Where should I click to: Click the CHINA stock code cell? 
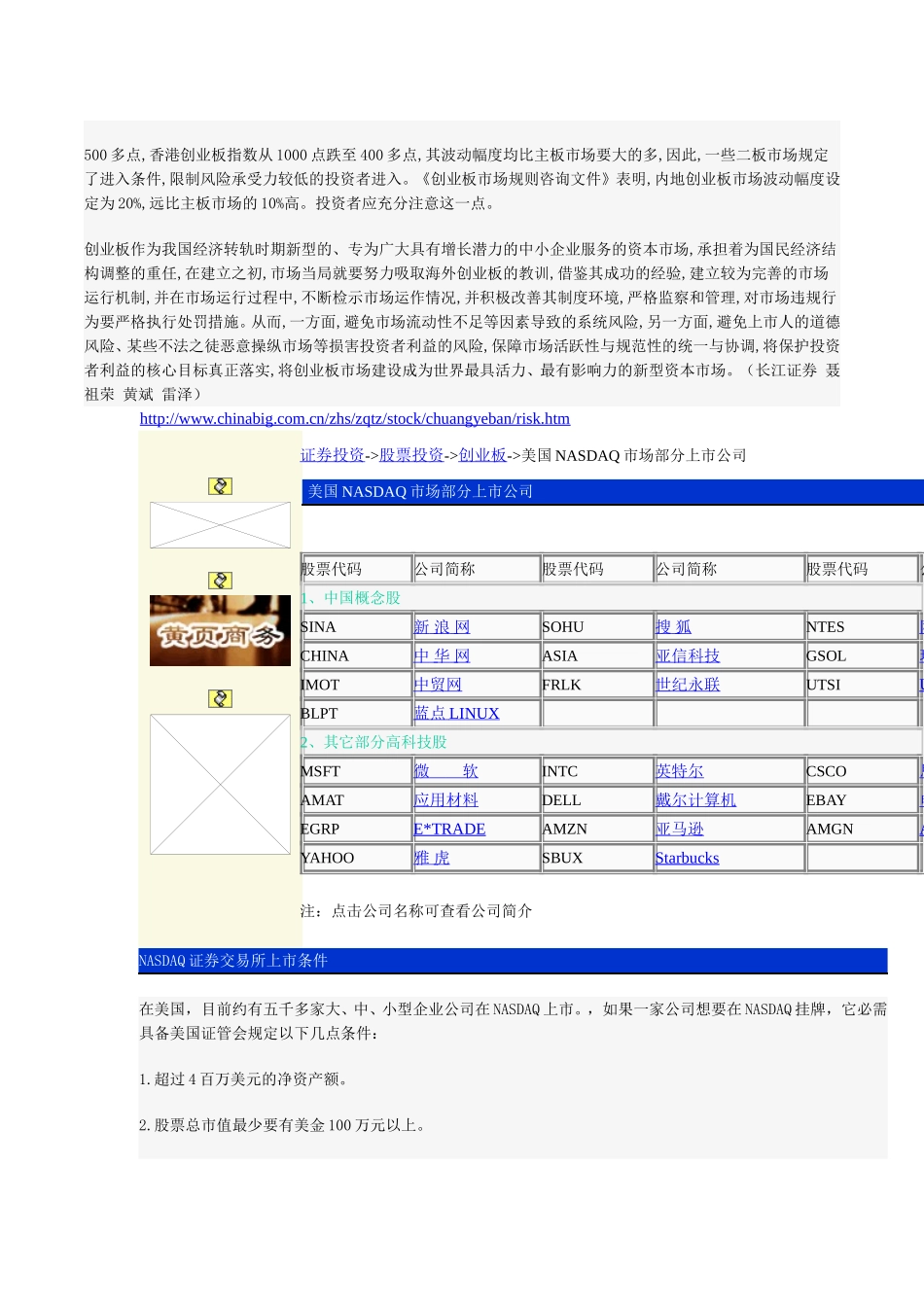pos(356,656)
